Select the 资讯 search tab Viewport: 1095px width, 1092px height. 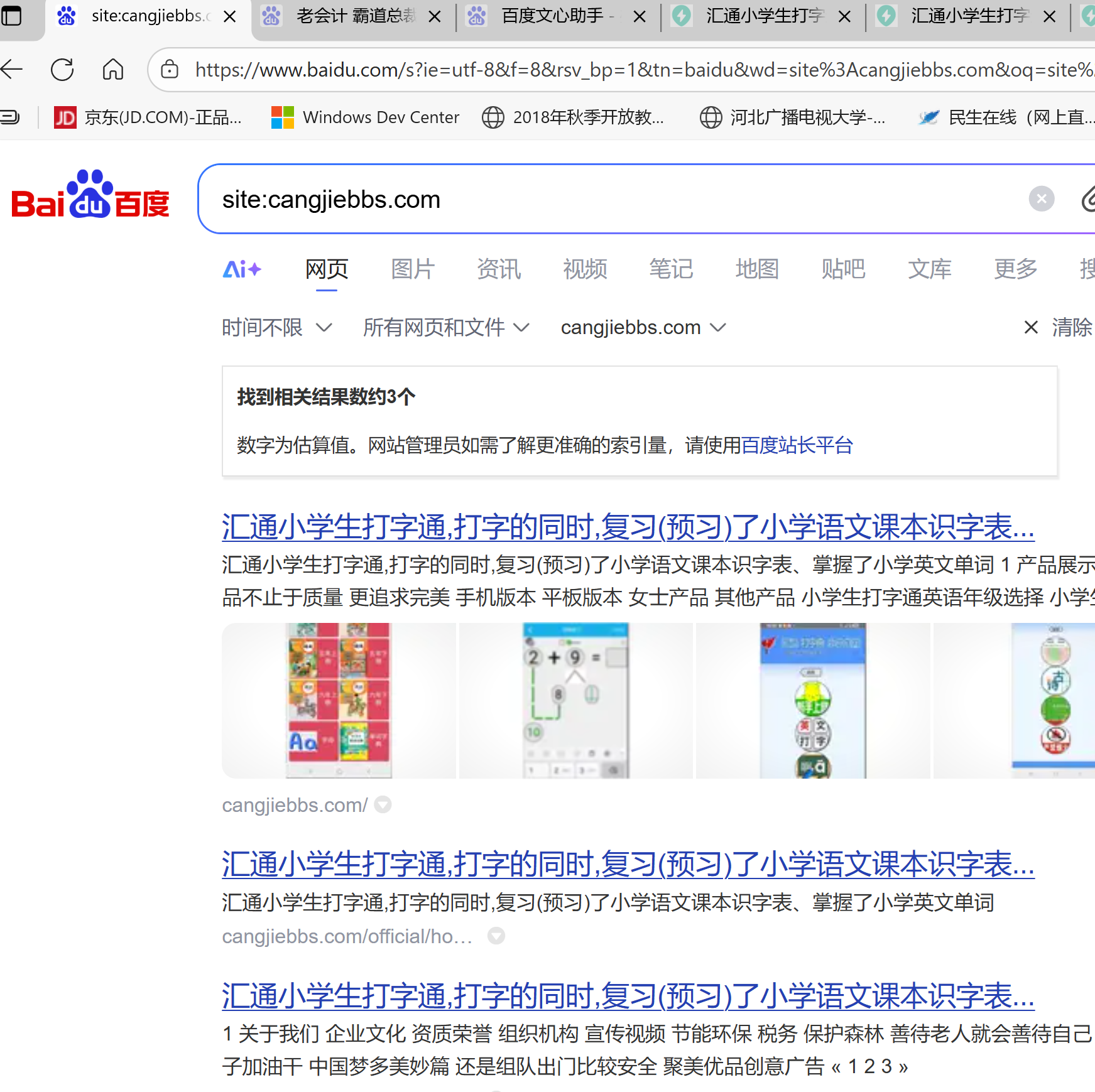(x=499, y=269)
